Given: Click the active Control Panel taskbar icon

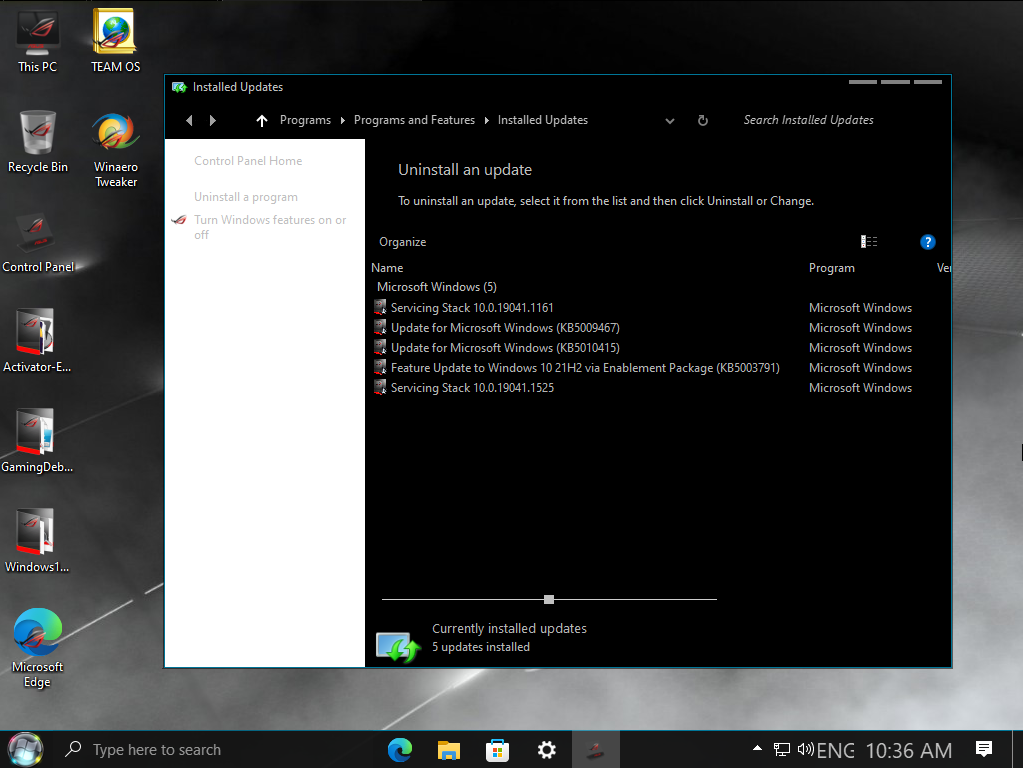Looking at the screenshot, I should 595,750.
